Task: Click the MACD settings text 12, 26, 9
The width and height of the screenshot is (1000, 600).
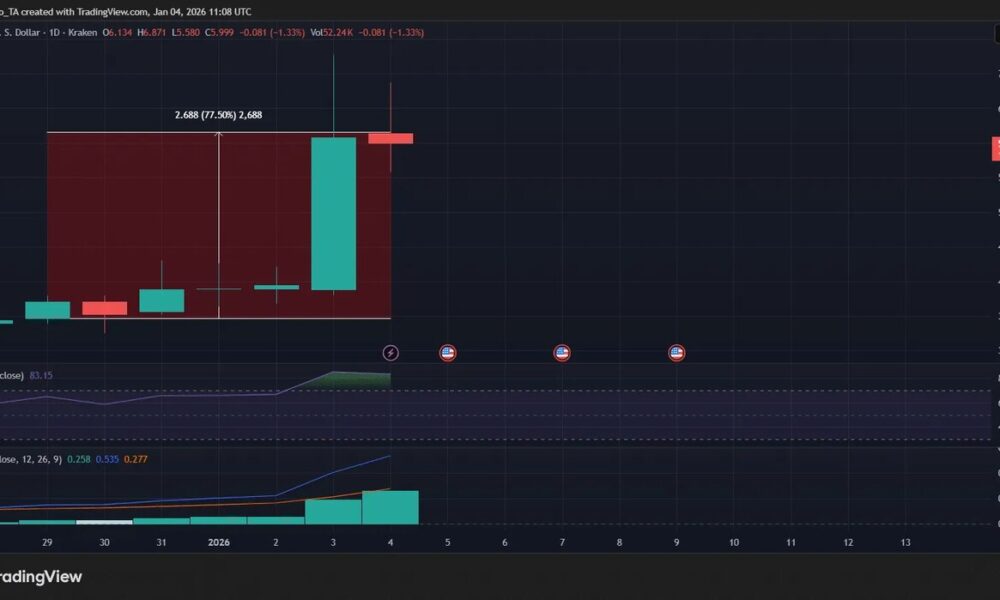Action: pos(40,459)
